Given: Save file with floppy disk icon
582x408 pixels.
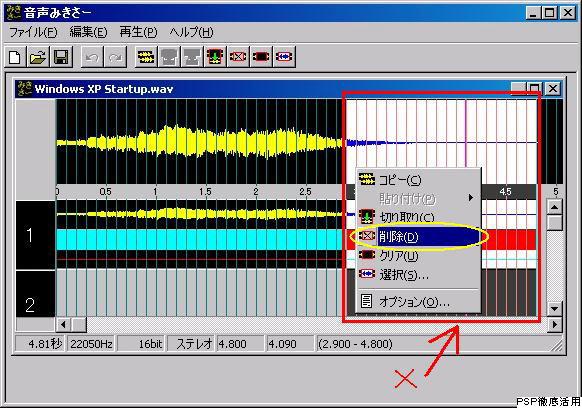Looking at the screenshot, I should pyautogui.click(x=61, y=57).
